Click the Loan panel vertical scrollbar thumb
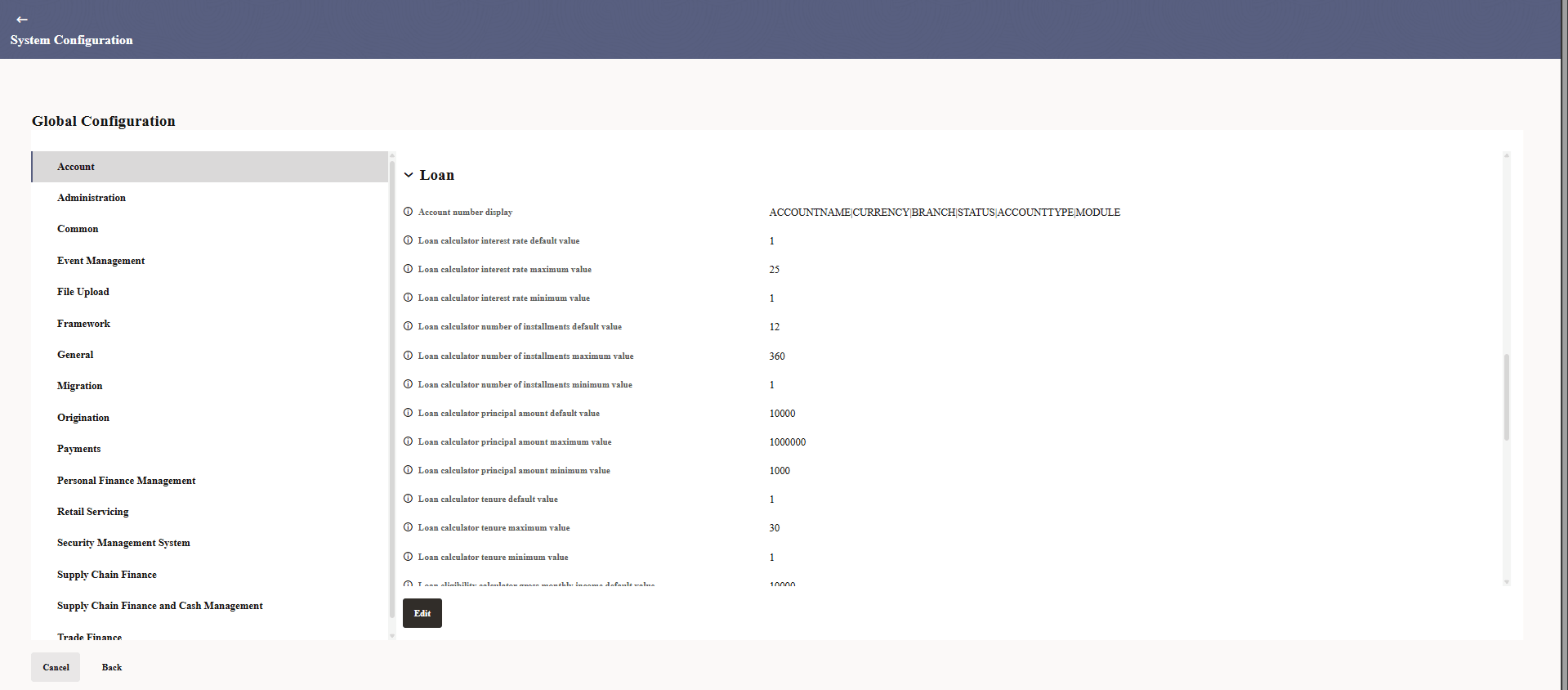Screen dimensions: 1568x690 1507,397
